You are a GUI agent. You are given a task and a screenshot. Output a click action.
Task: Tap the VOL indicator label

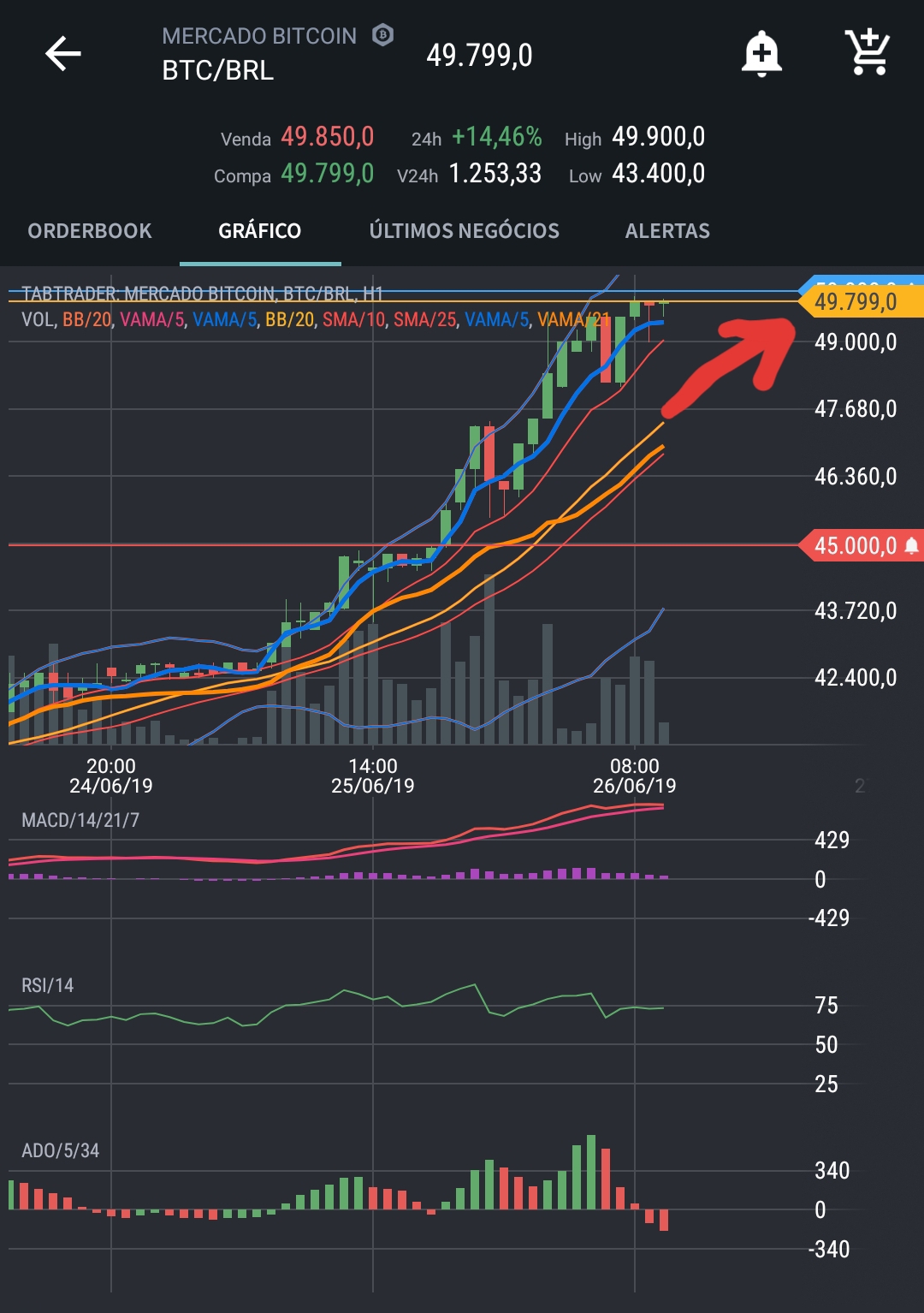(38, 320)
